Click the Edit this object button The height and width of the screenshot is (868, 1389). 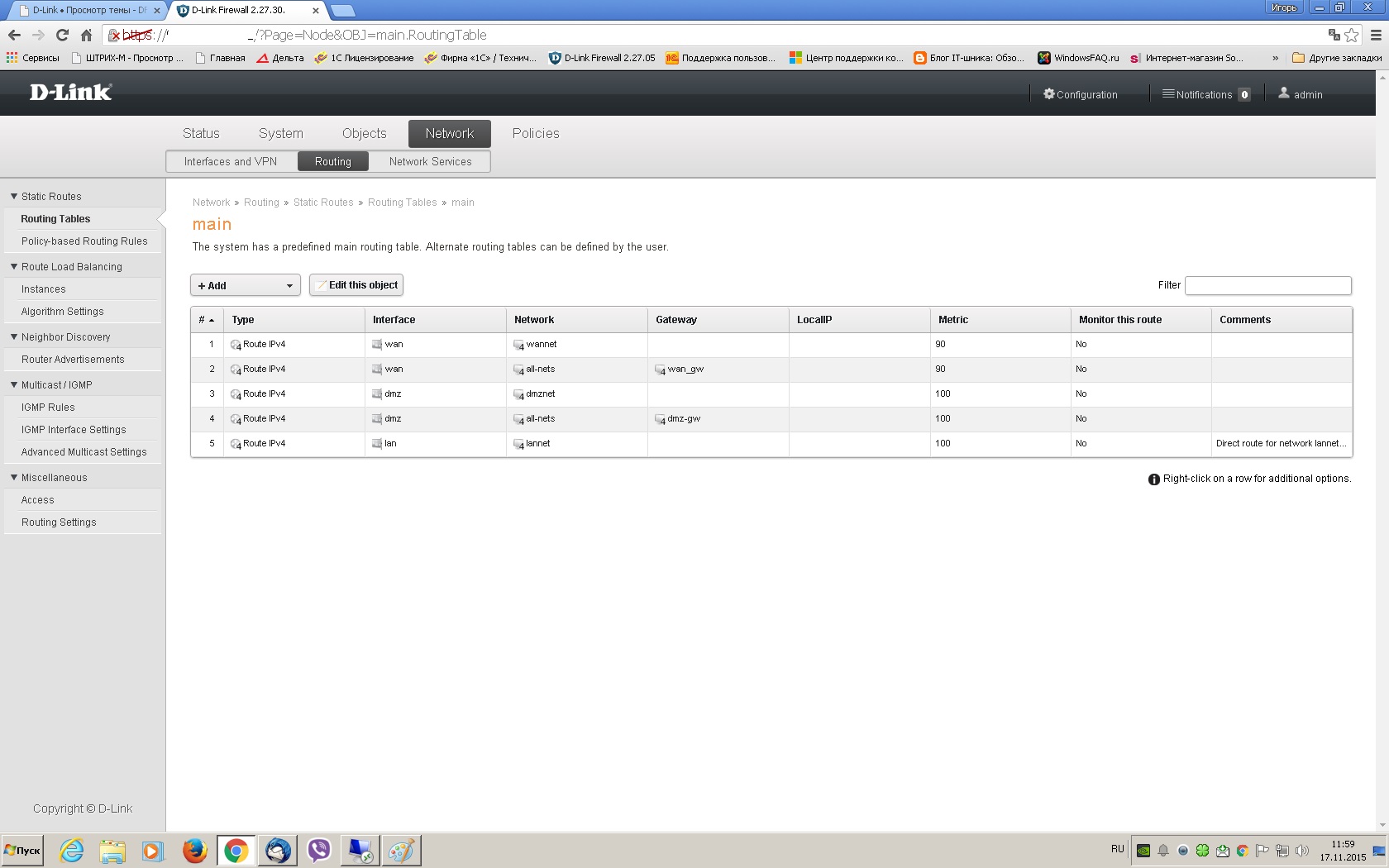(356, 285)
